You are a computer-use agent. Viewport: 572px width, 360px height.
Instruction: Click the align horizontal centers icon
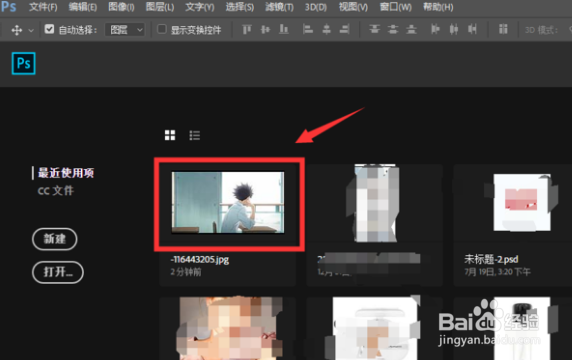[326, 29]
